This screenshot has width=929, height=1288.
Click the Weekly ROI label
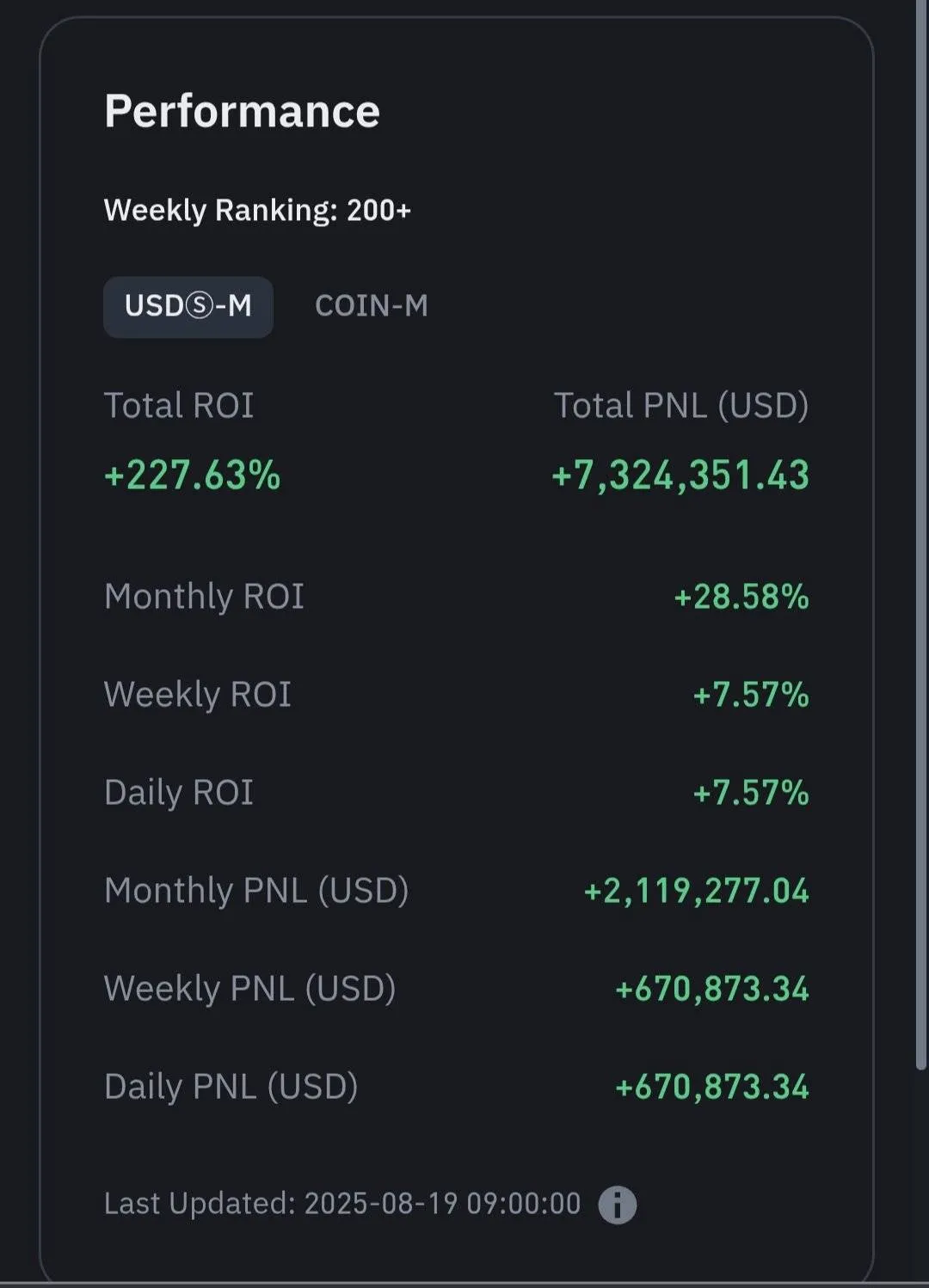(197, 695)
